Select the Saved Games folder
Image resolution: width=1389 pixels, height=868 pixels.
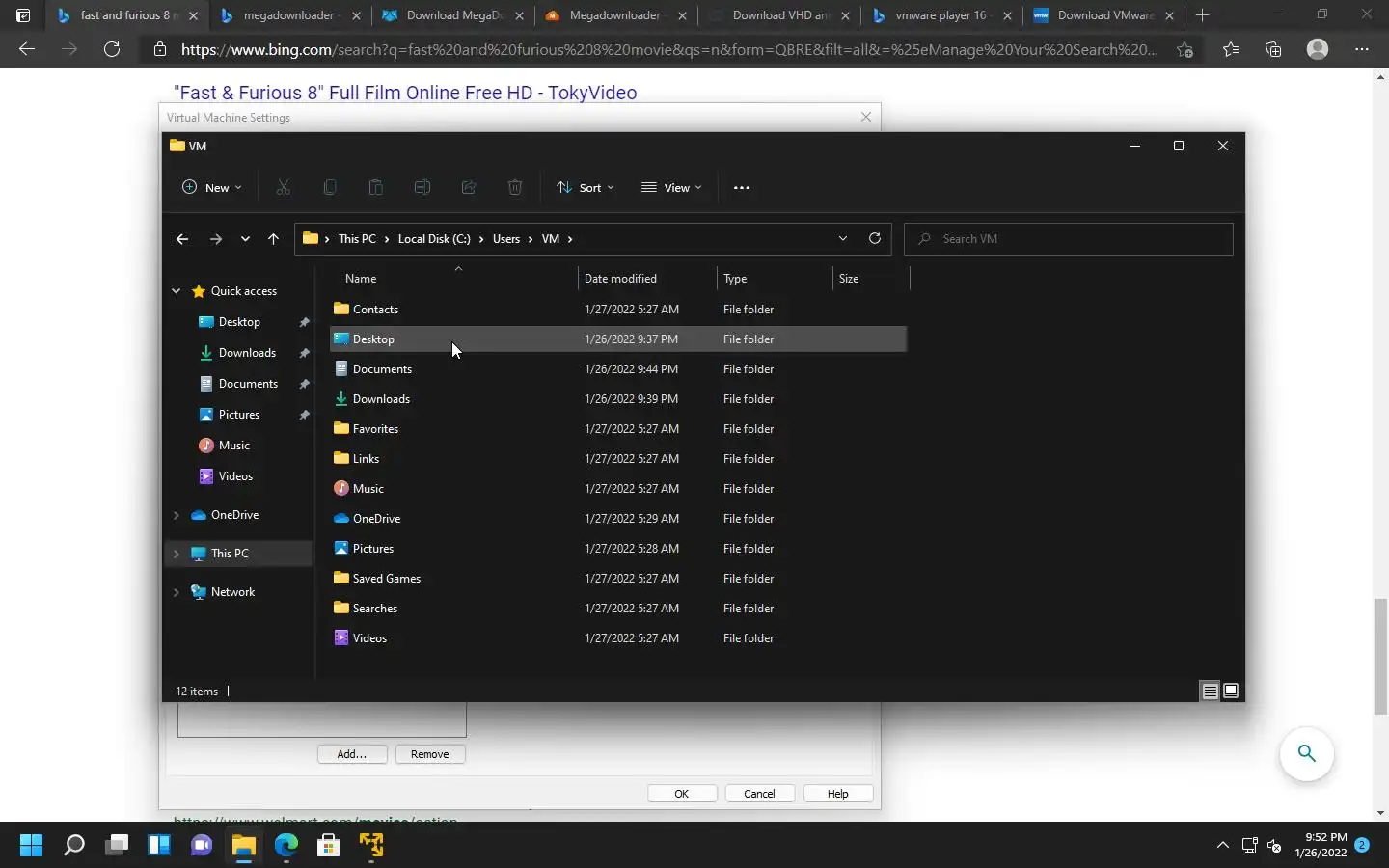tap(618, 579)
